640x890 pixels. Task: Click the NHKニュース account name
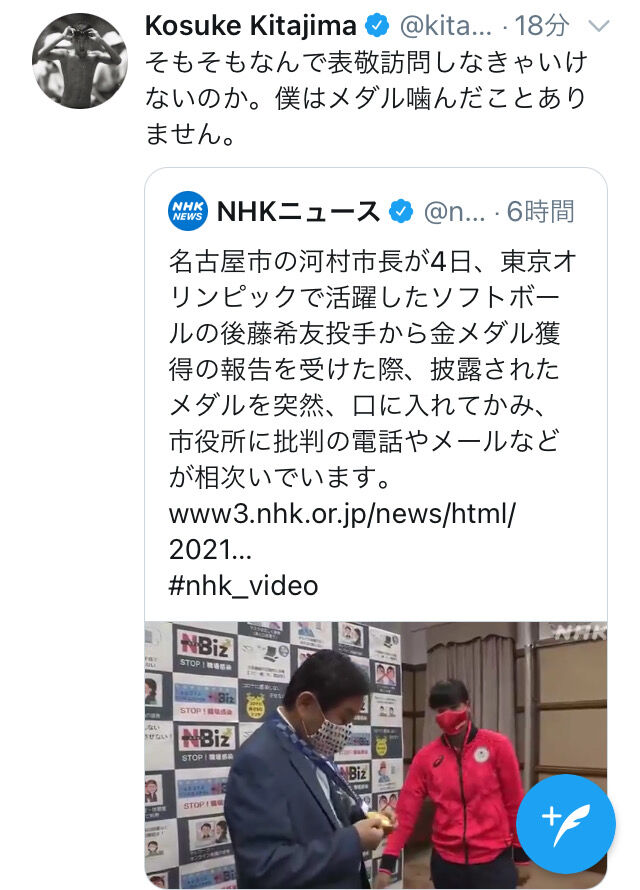coord(298,212)
